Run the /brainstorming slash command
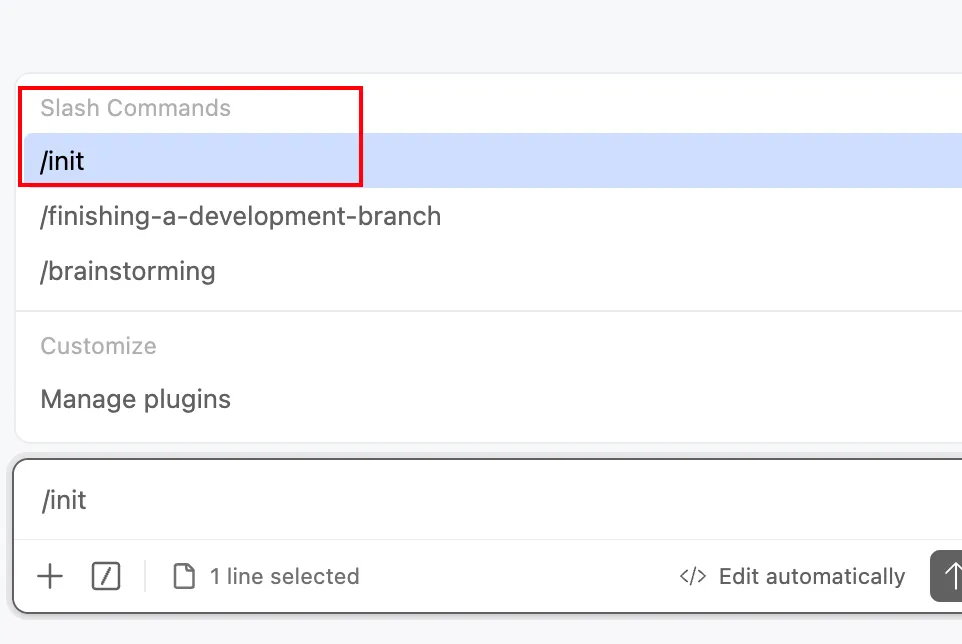This screenshot has height=644, width=962. click(128, 271)
